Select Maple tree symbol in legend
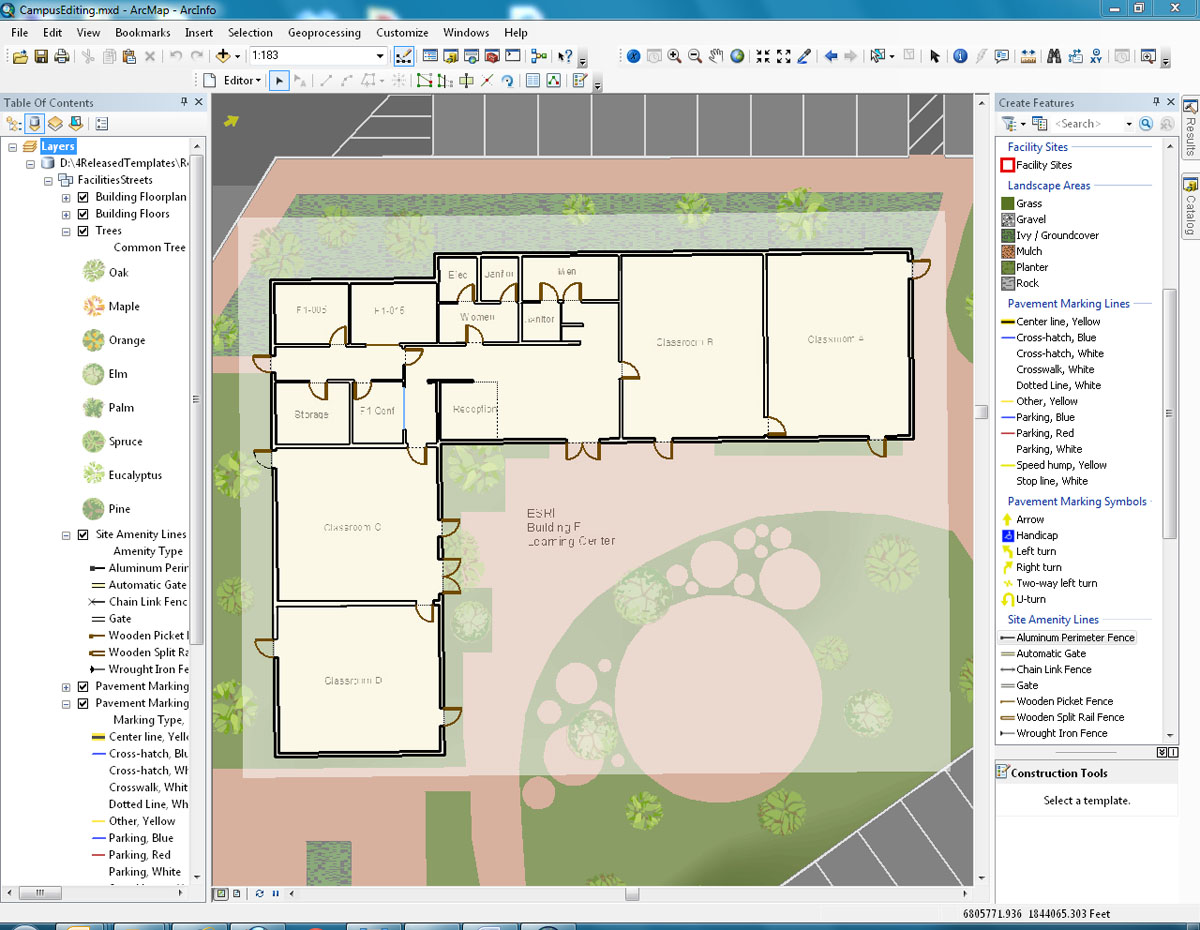Image resolution: width=1200 pixels, height=930 pixels. (x=93, y=306)
